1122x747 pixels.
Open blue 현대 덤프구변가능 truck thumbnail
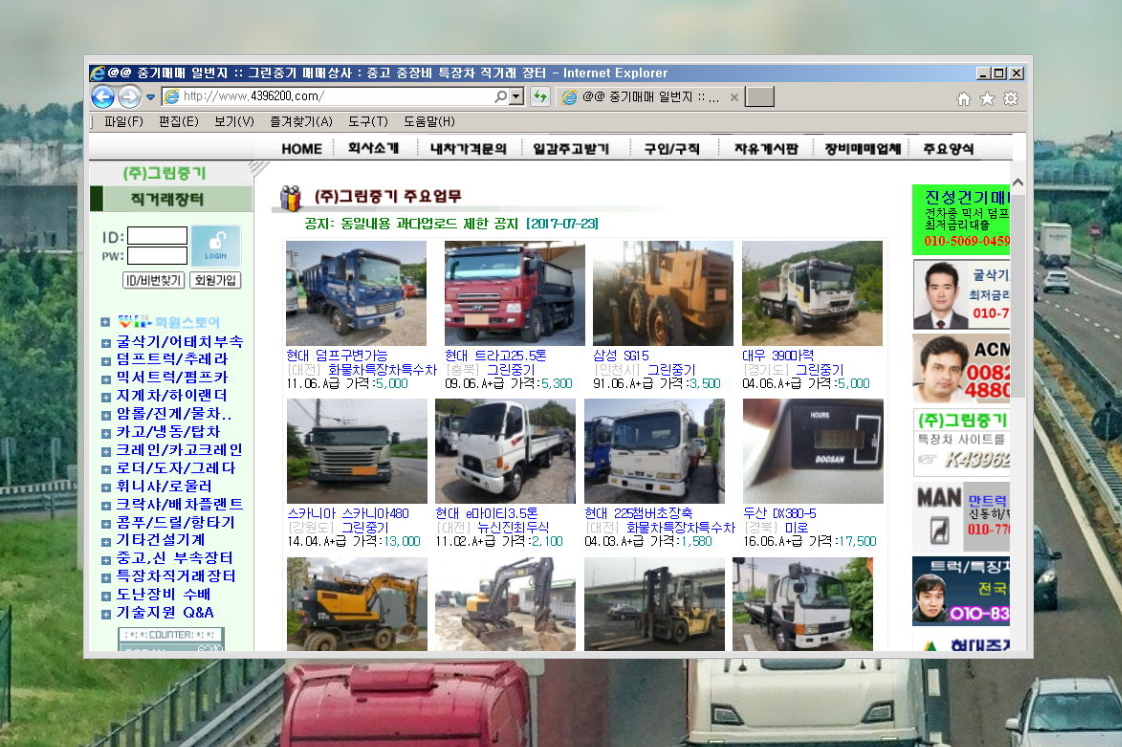pyautogui.click(x=356, y=293)
